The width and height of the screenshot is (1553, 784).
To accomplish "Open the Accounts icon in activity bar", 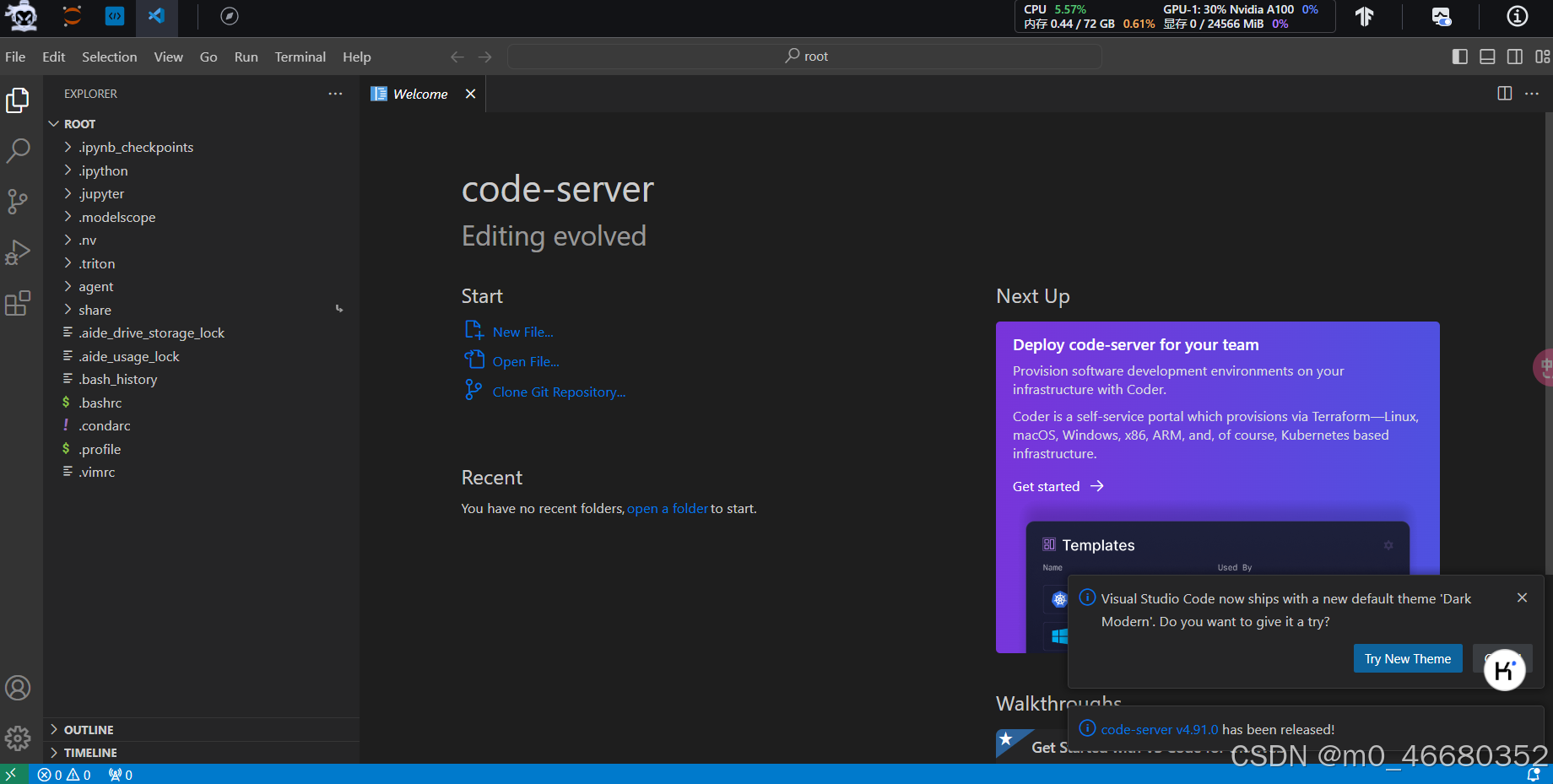I will [x=18, y=688].
